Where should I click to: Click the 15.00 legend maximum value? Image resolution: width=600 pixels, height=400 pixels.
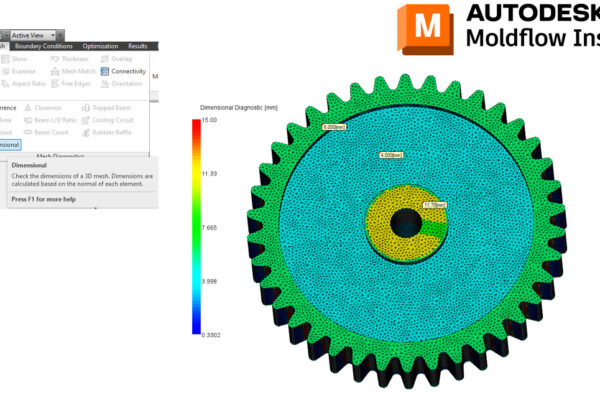tap(209, 120)
